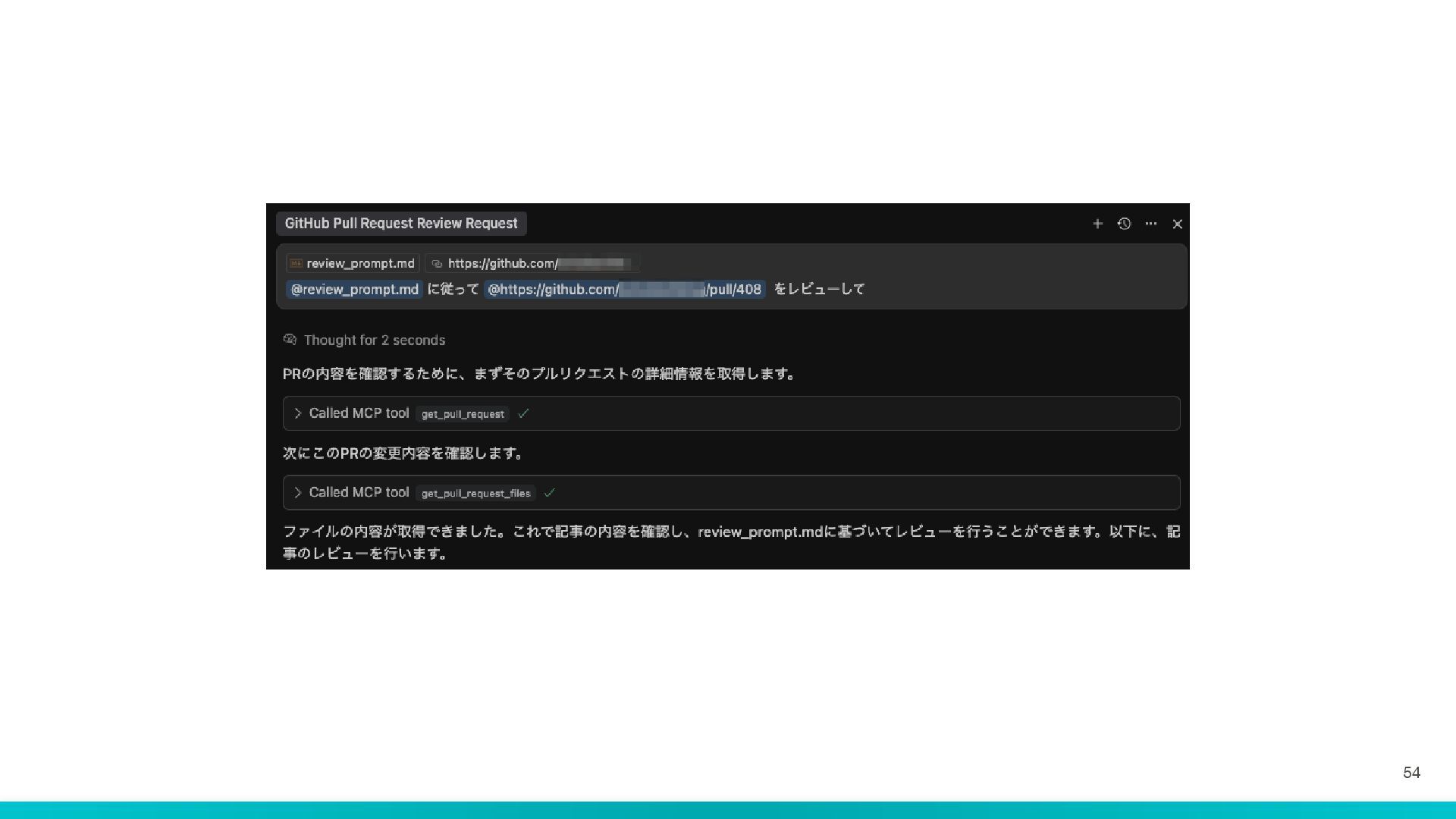Image resolution: width=1456 pixels, height=819 pixels.
Task: Click the get_pull_request_files tool name badge
Action: (475, 494)
